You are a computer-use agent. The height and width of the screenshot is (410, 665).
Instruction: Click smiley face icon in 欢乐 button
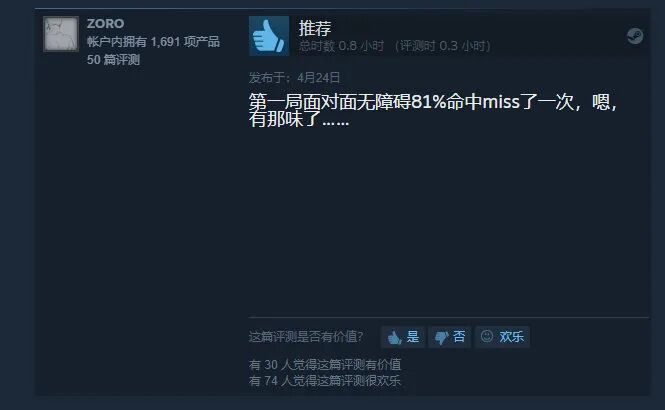click(487, 336)
